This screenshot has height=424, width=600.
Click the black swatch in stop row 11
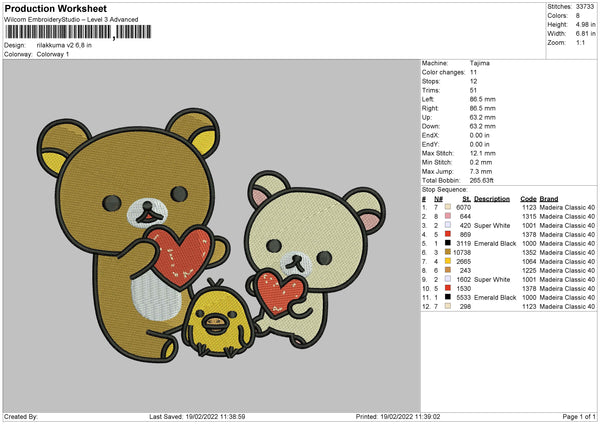coord(448,297)
